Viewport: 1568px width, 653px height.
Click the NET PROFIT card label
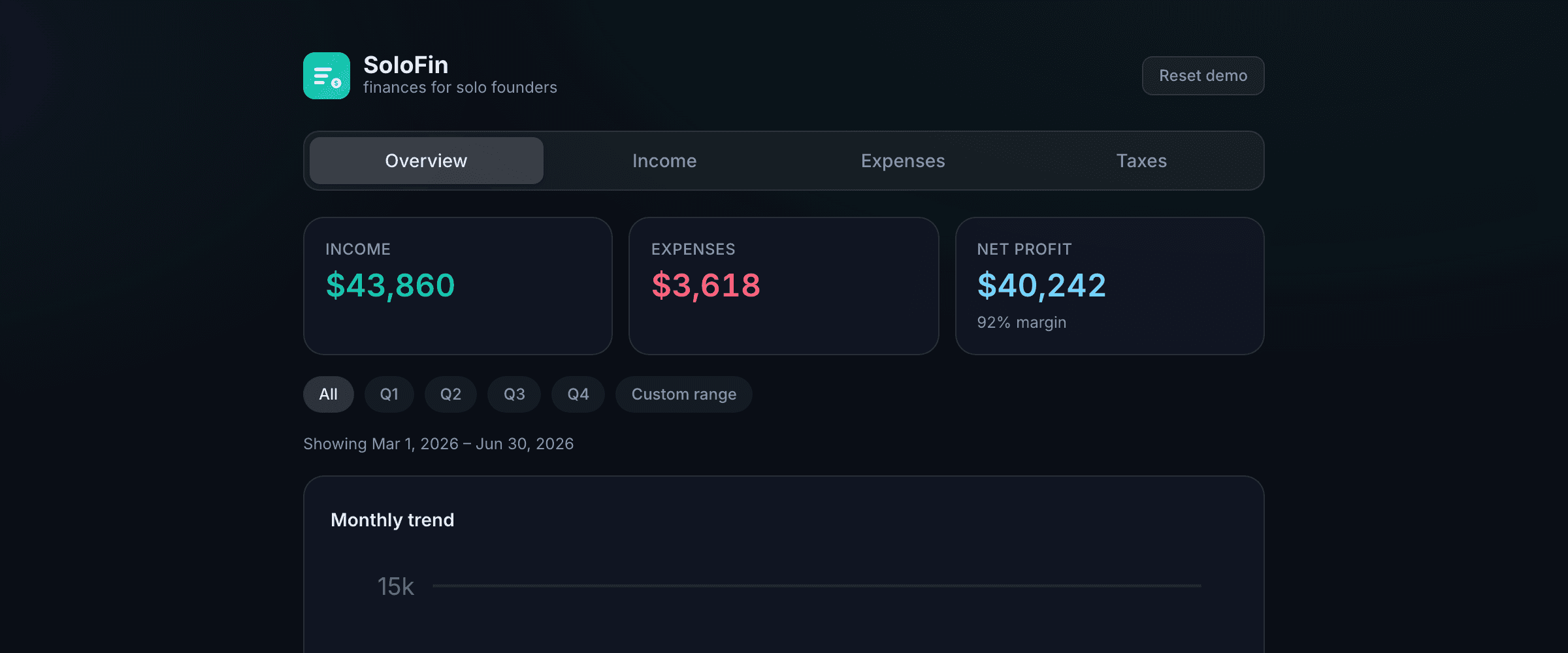[1024, 249]
